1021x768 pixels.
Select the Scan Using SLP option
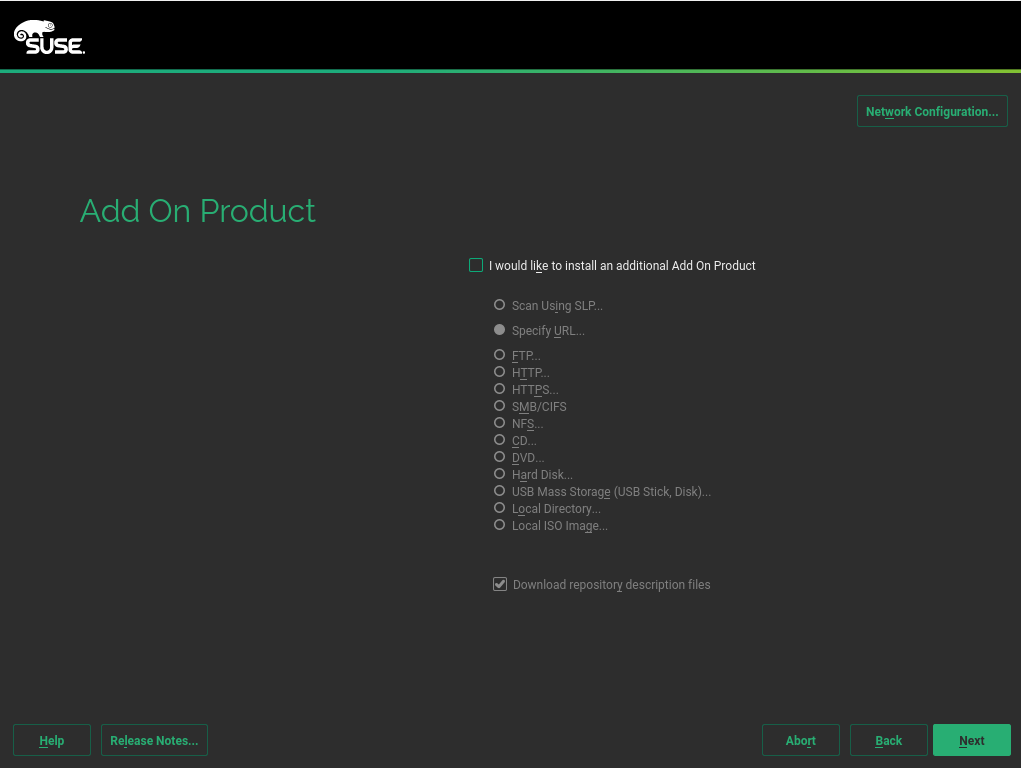(500, 305)
